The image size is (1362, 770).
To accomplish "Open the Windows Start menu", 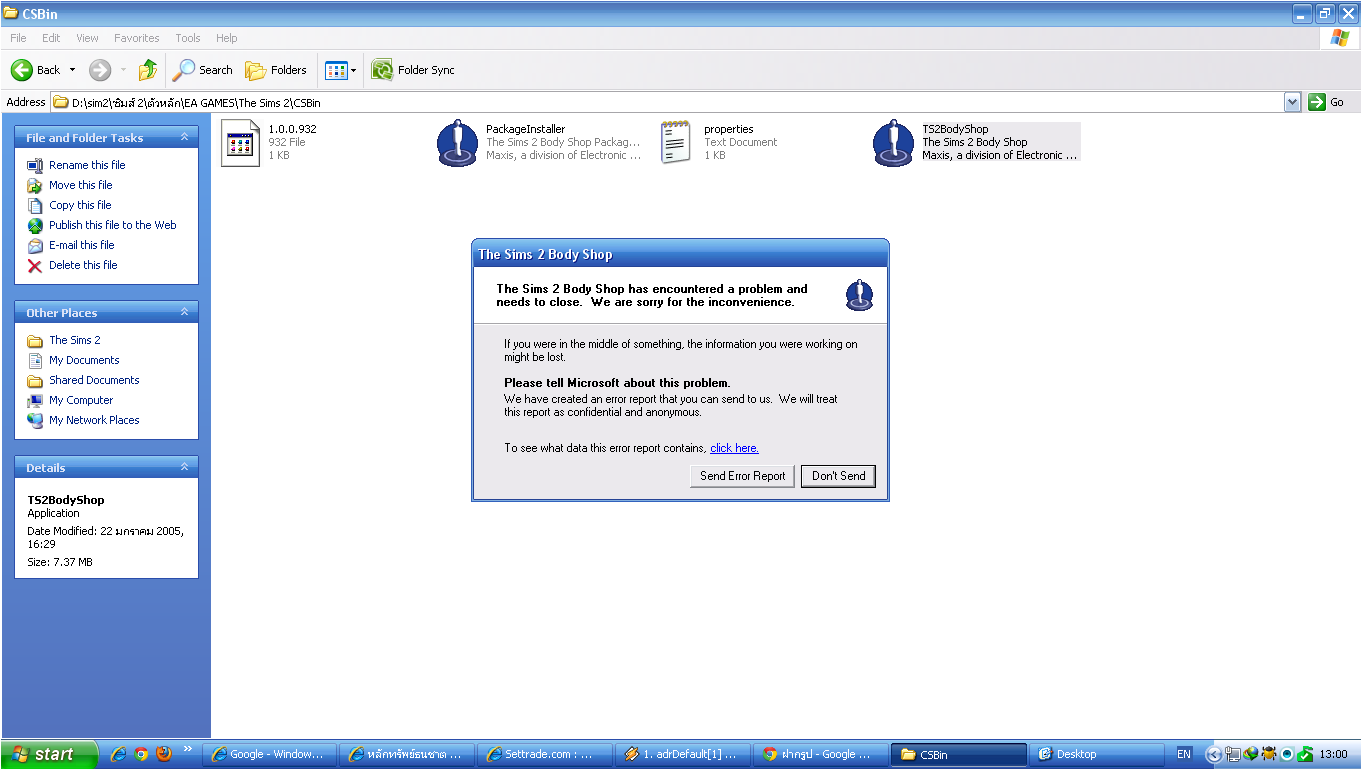I will click(49, 754).
